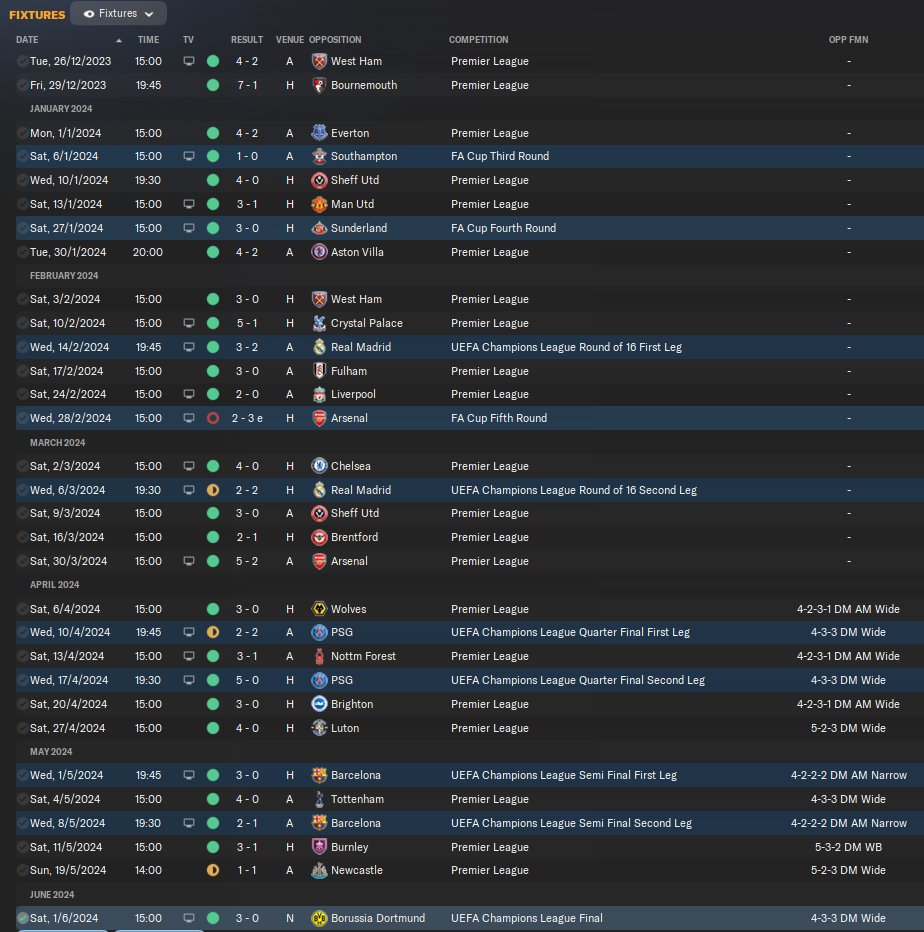This screenshot has width=924, height=932.
Task: Select the JUNE 2024 month header
Action: point(52,895)
